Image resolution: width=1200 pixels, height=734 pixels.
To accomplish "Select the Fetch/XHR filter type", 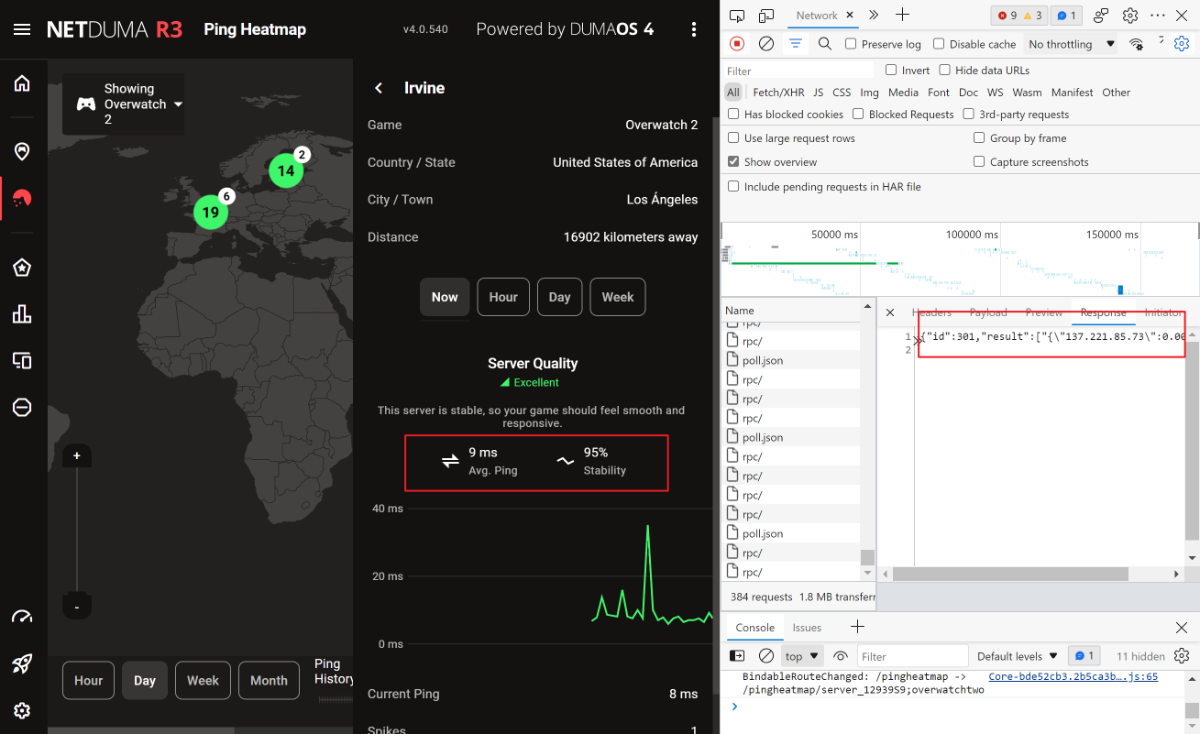I will click(x=778, y=92).
